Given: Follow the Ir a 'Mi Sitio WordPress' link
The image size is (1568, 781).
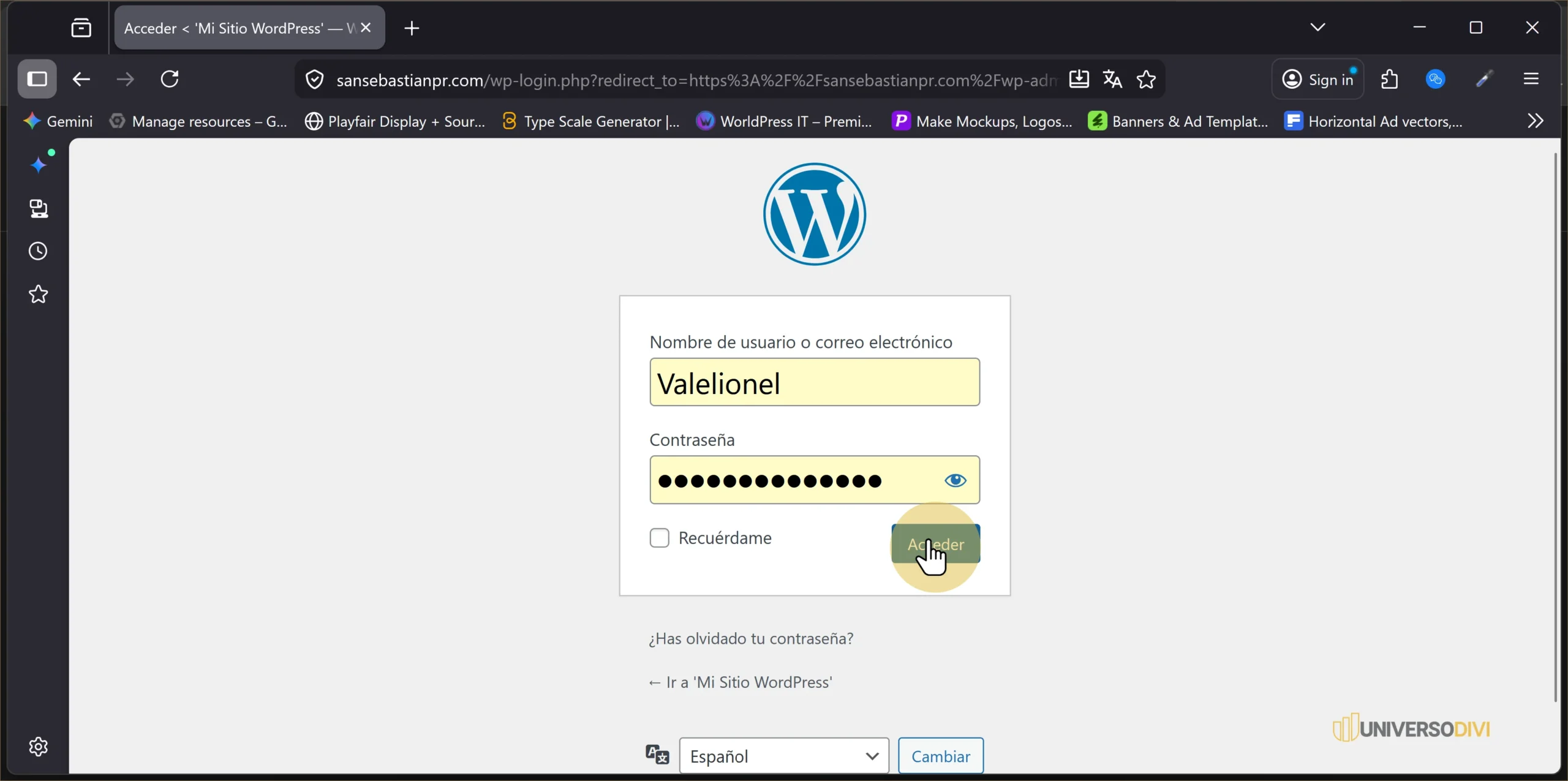Looking at the screenshot, I should (x=741, y=682).
